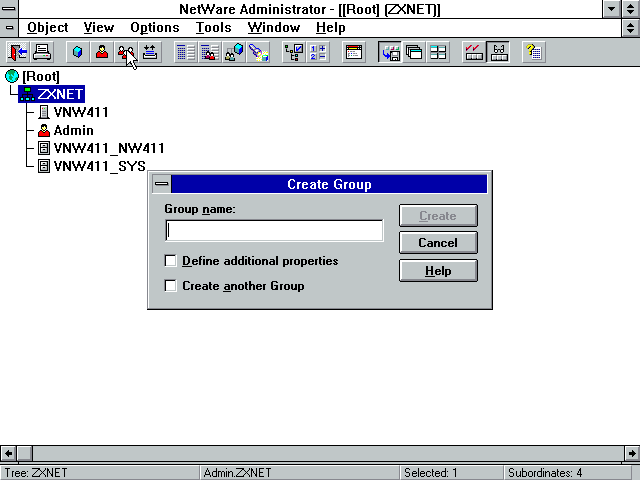Click the blue list details toolbar icon
Screen dimensions: 640x480
coord(185,52)
